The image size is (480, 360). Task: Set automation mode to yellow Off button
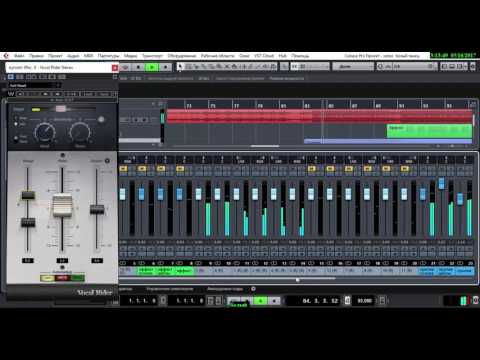[x=47, y=278]
